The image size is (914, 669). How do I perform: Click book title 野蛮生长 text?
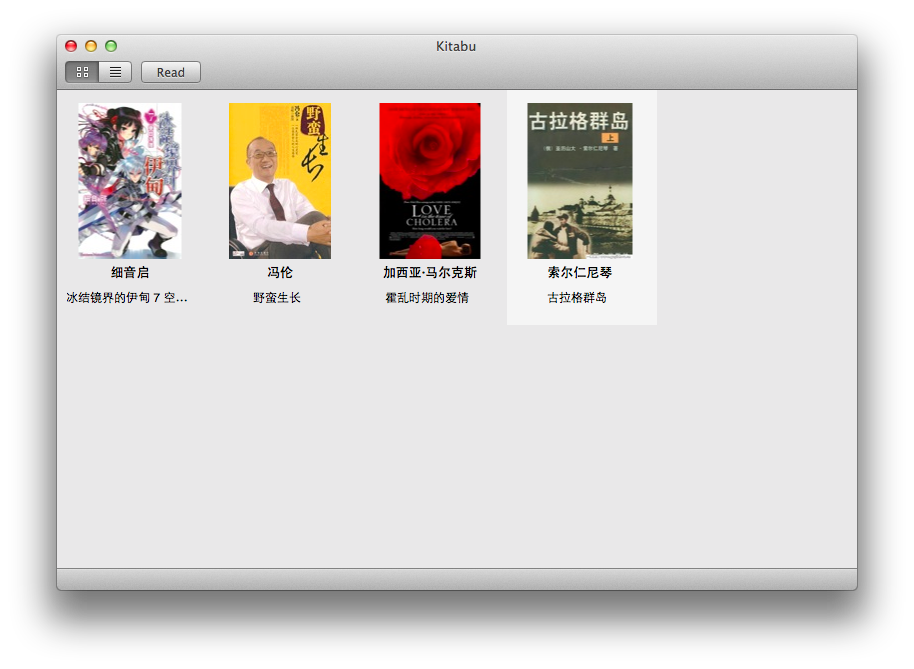coord(277,298)
